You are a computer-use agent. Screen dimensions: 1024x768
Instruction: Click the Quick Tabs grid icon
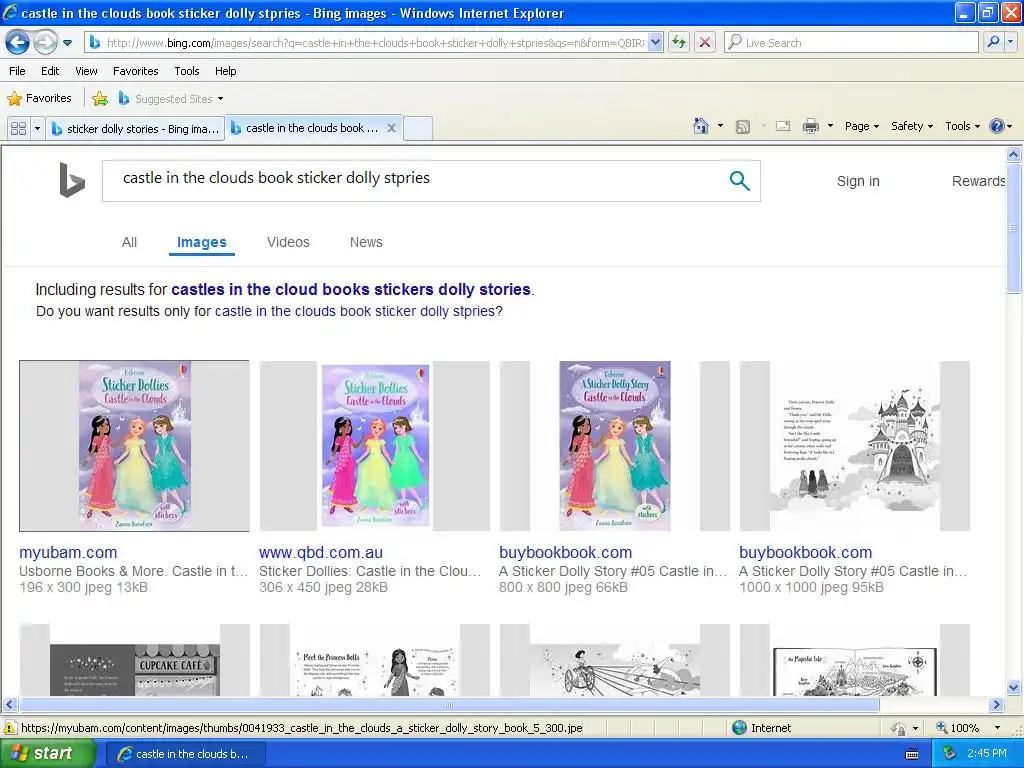pyautogui.click(x=18, y=129)
